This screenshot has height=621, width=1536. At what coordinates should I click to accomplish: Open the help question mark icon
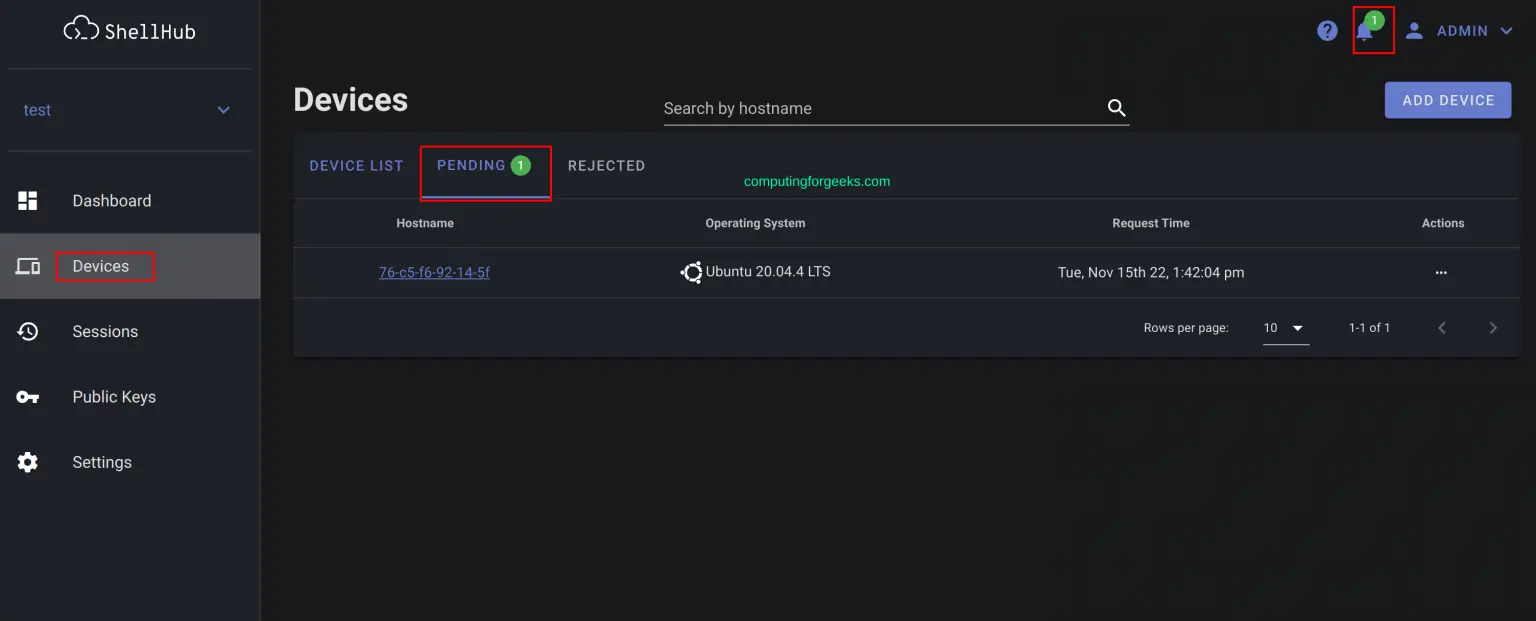[1327, 31]
